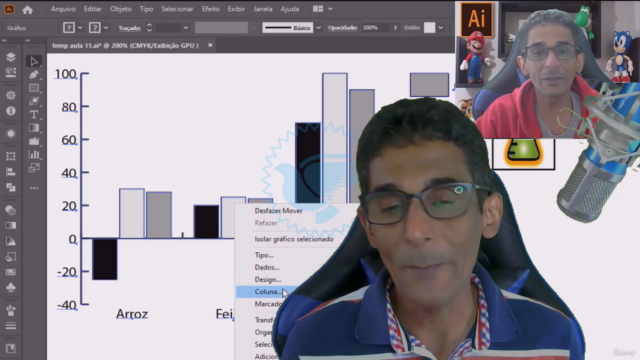This screenshot has height=360, width=640.
Task: Open the Ajuda menu
Action: (x=290, y=9)
